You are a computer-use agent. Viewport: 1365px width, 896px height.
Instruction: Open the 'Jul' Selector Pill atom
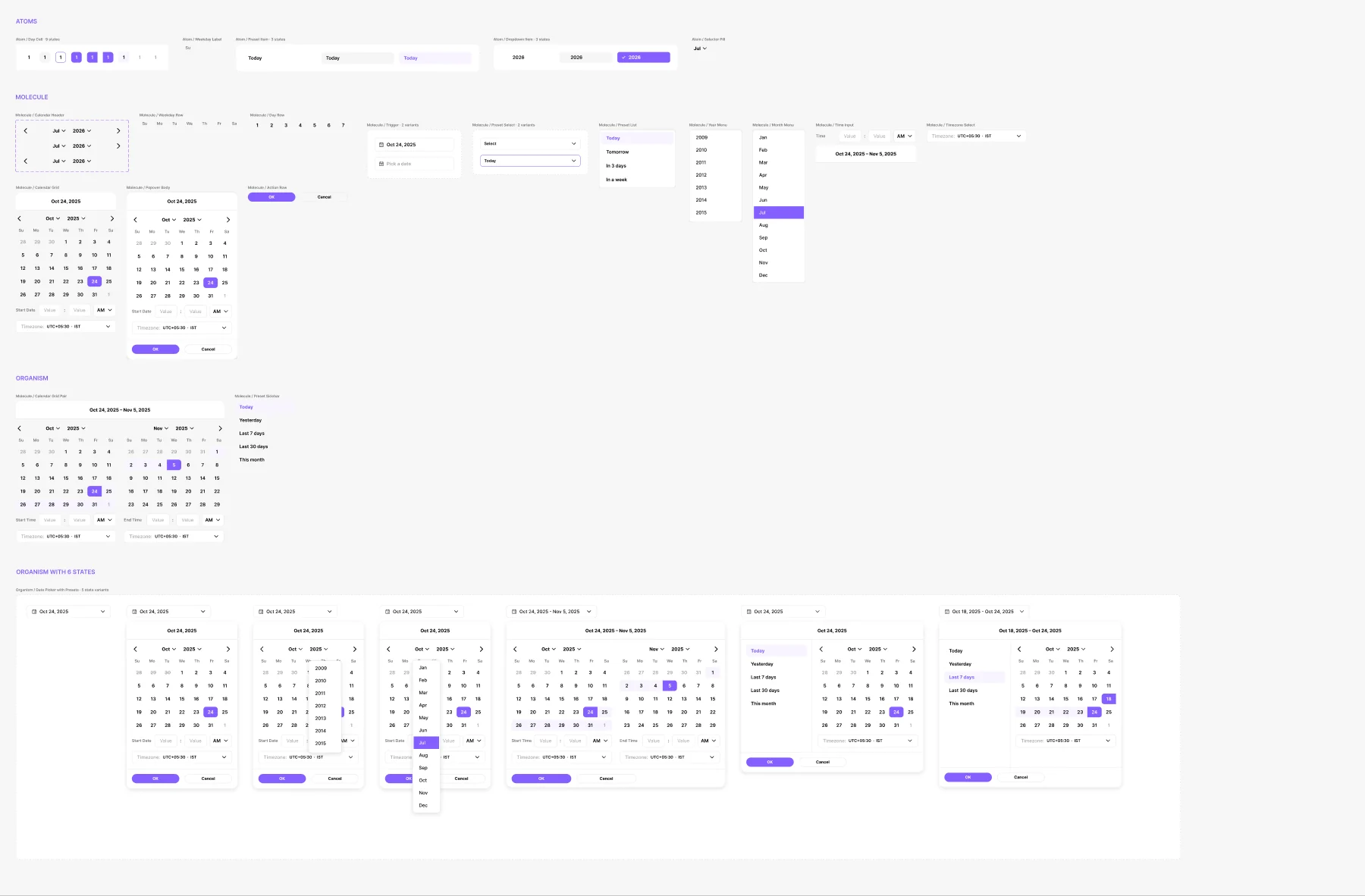700,49
